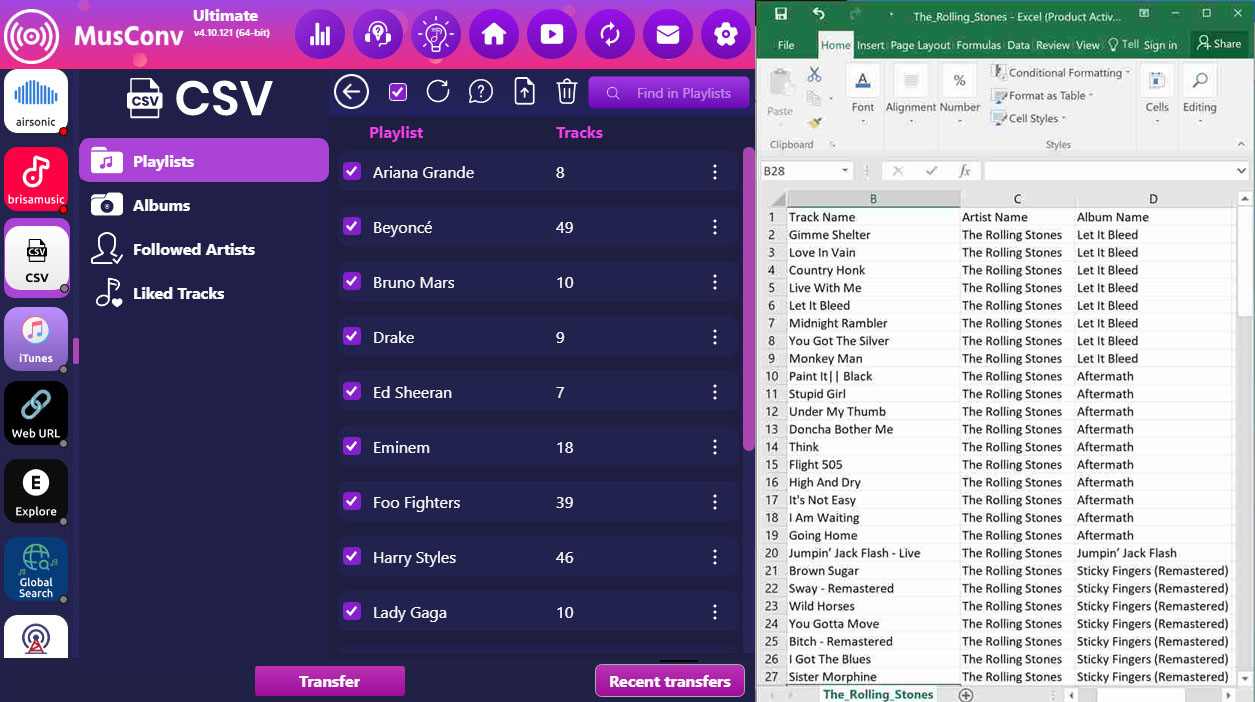The height and width of the screenshot is (702, 1255).
Task: Click the Excel formula bar input
Action: coord(1108,171)
